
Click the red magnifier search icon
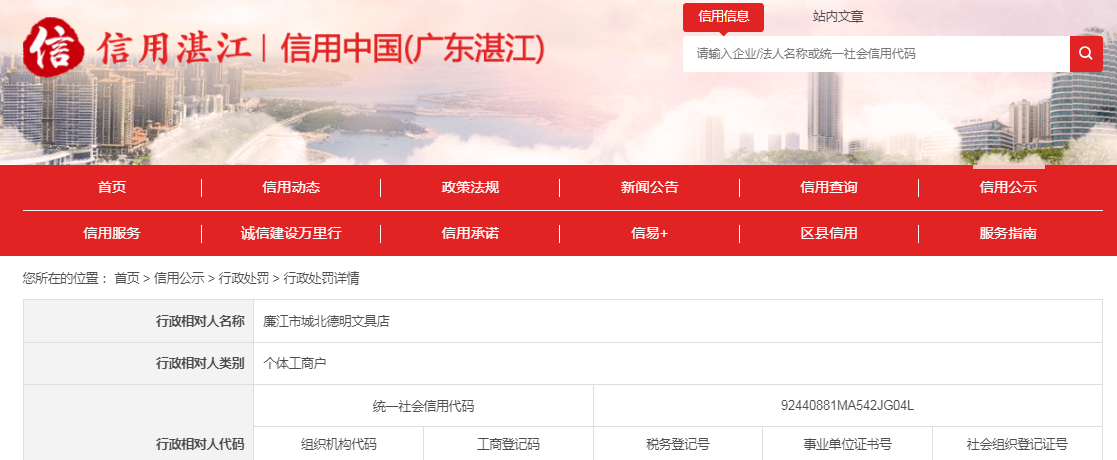pyautogui.click(x=1085, y=54)
